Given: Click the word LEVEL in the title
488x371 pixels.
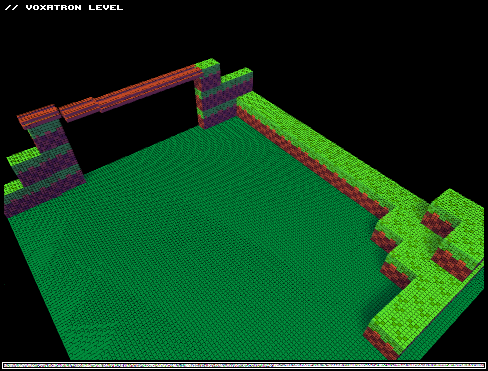Looking at the screenshot, I should click(106, 8).
